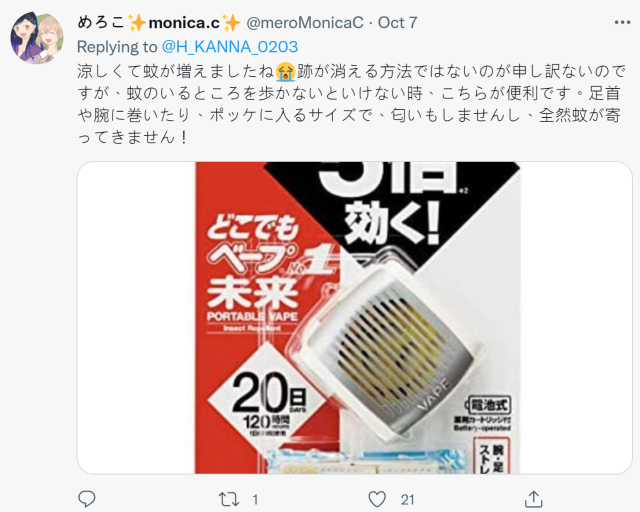Viewport: 640px width, 512px height.
Task: Click the 効く! black banner in image
Action: point(392,223)
